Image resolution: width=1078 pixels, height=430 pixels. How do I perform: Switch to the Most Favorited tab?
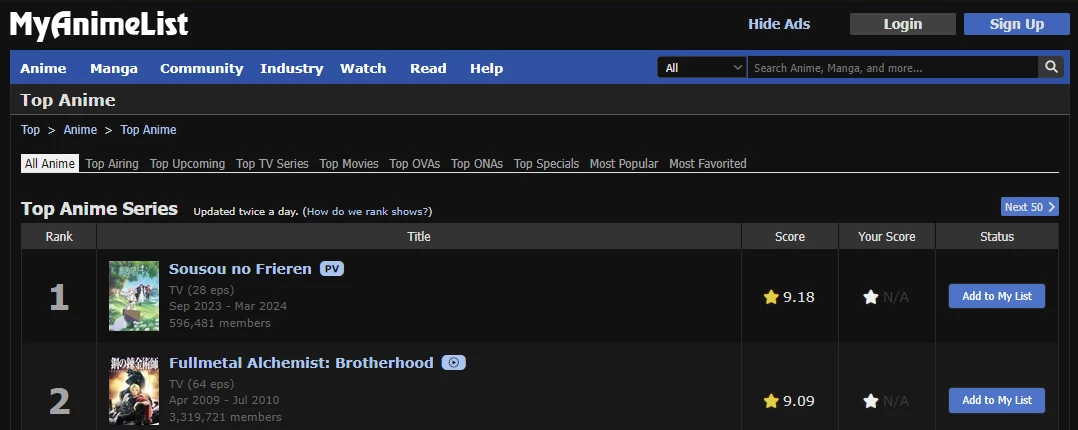[708, 164]
